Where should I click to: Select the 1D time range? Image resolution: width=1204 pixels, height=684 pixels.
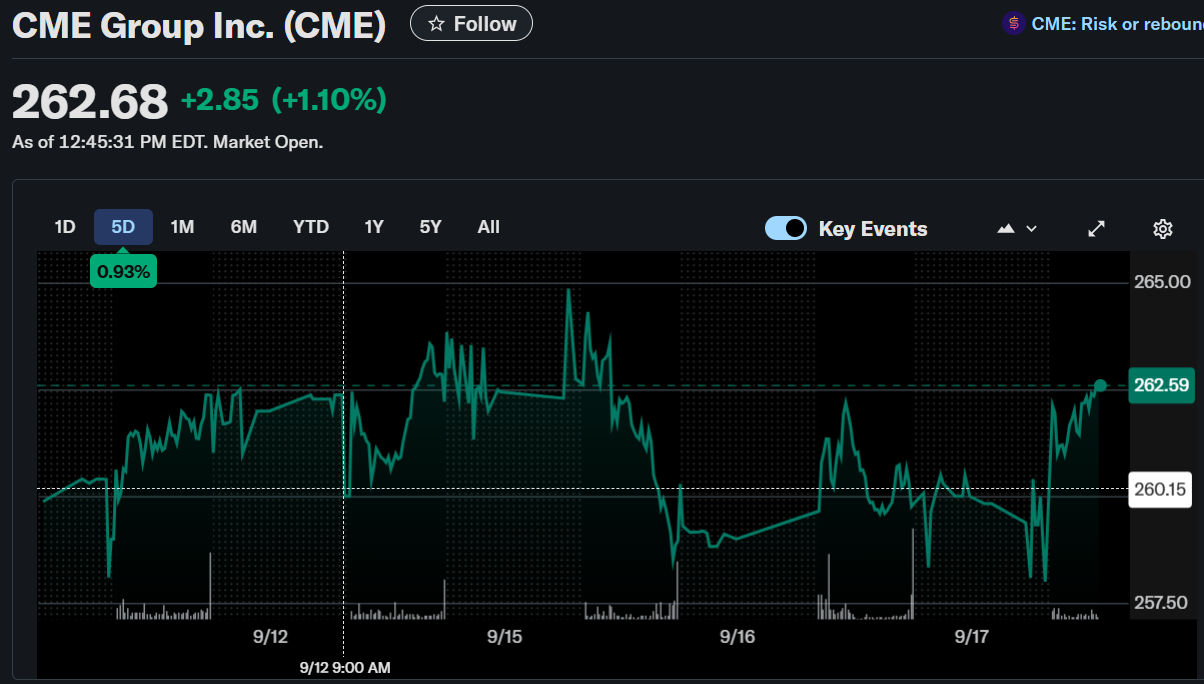[x=65, y=227]
